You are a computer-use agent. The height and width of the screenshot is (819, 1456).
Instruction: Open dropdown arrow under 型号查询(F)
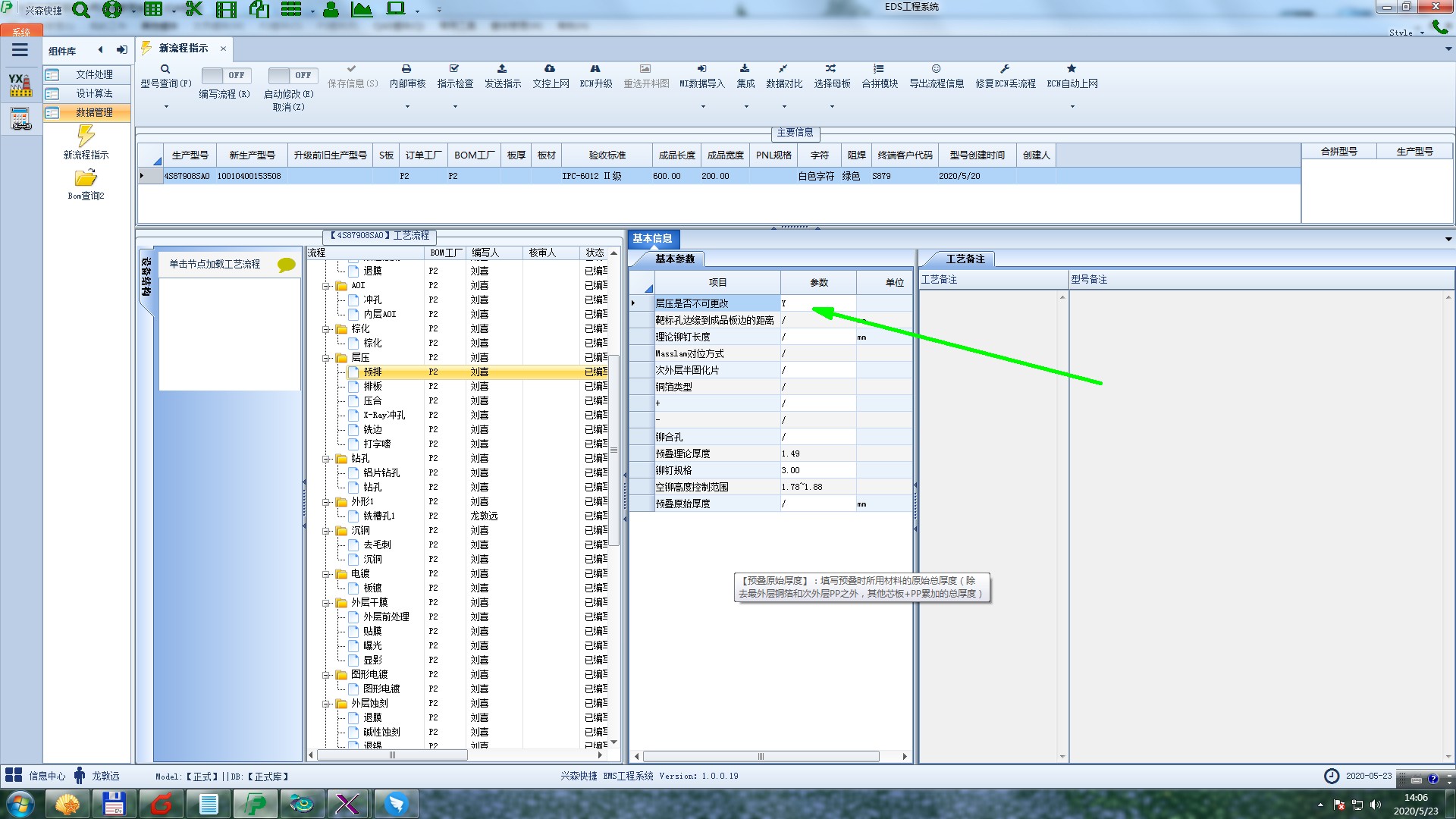[x=166, y=107]
